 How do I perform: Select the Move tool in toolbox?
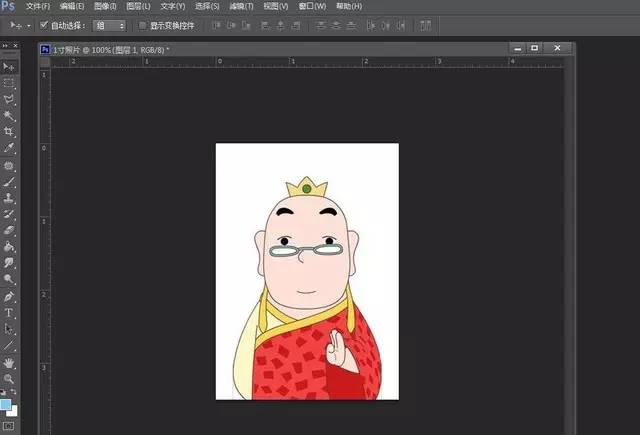pyautogui.click(x=9, y=67)
